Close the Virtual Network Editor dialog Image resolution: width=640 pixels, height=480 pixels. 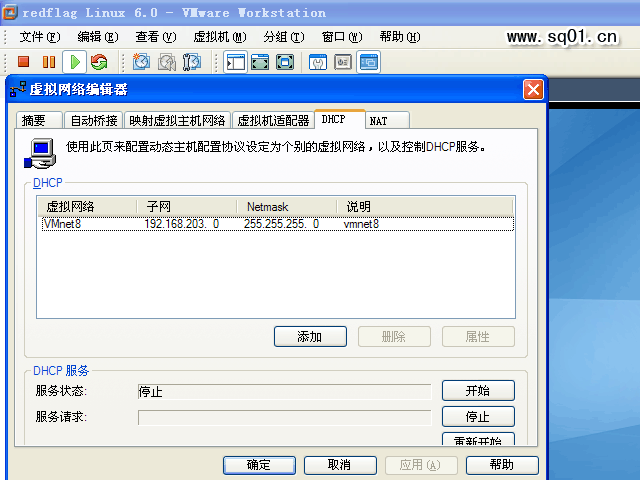pos(533,89)
